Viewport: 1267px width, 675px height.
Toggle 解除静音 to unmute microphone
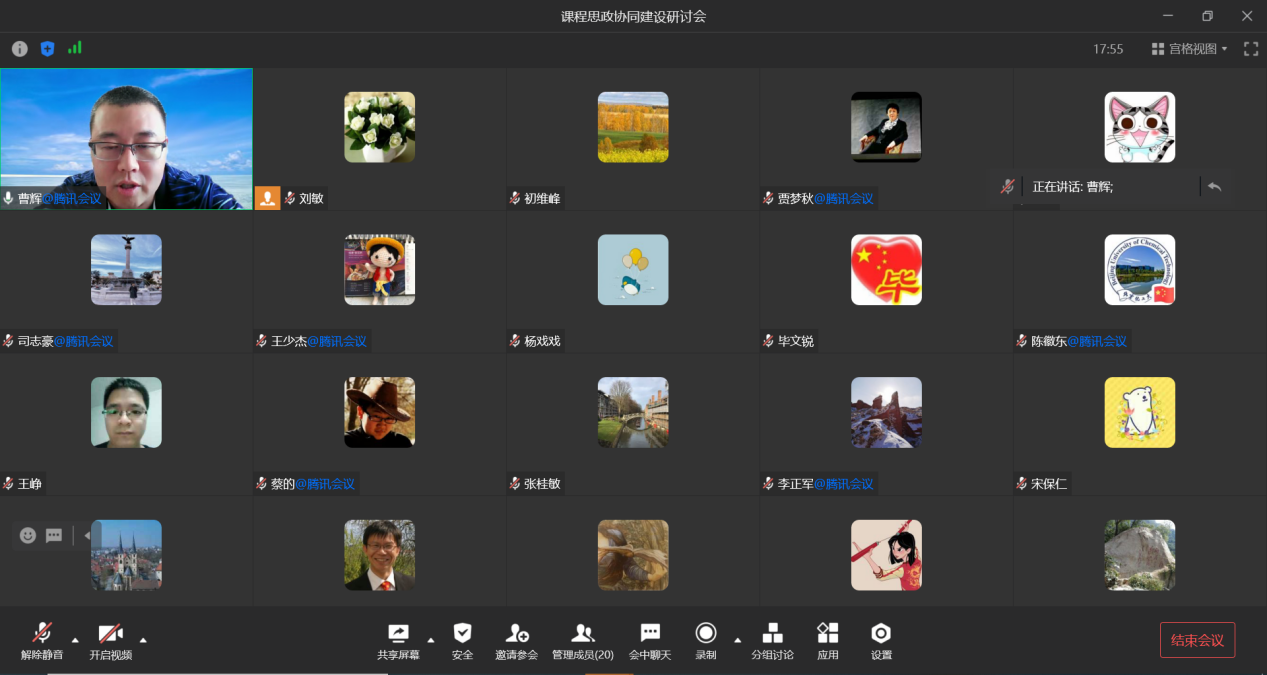[42, 641]
